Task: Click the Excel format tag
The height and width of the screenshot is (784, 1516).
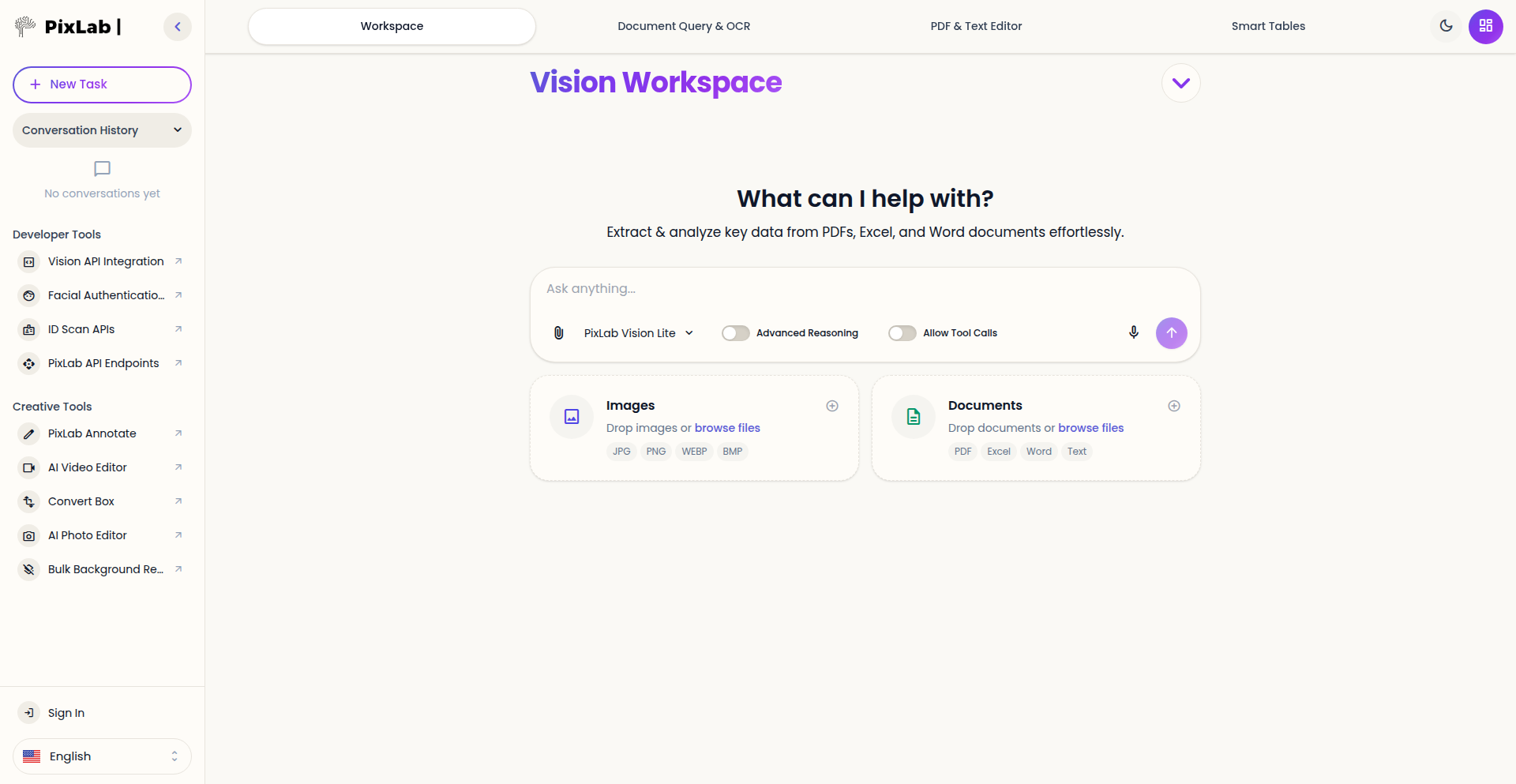Action: pyautogui.click(x=998, y=452)
